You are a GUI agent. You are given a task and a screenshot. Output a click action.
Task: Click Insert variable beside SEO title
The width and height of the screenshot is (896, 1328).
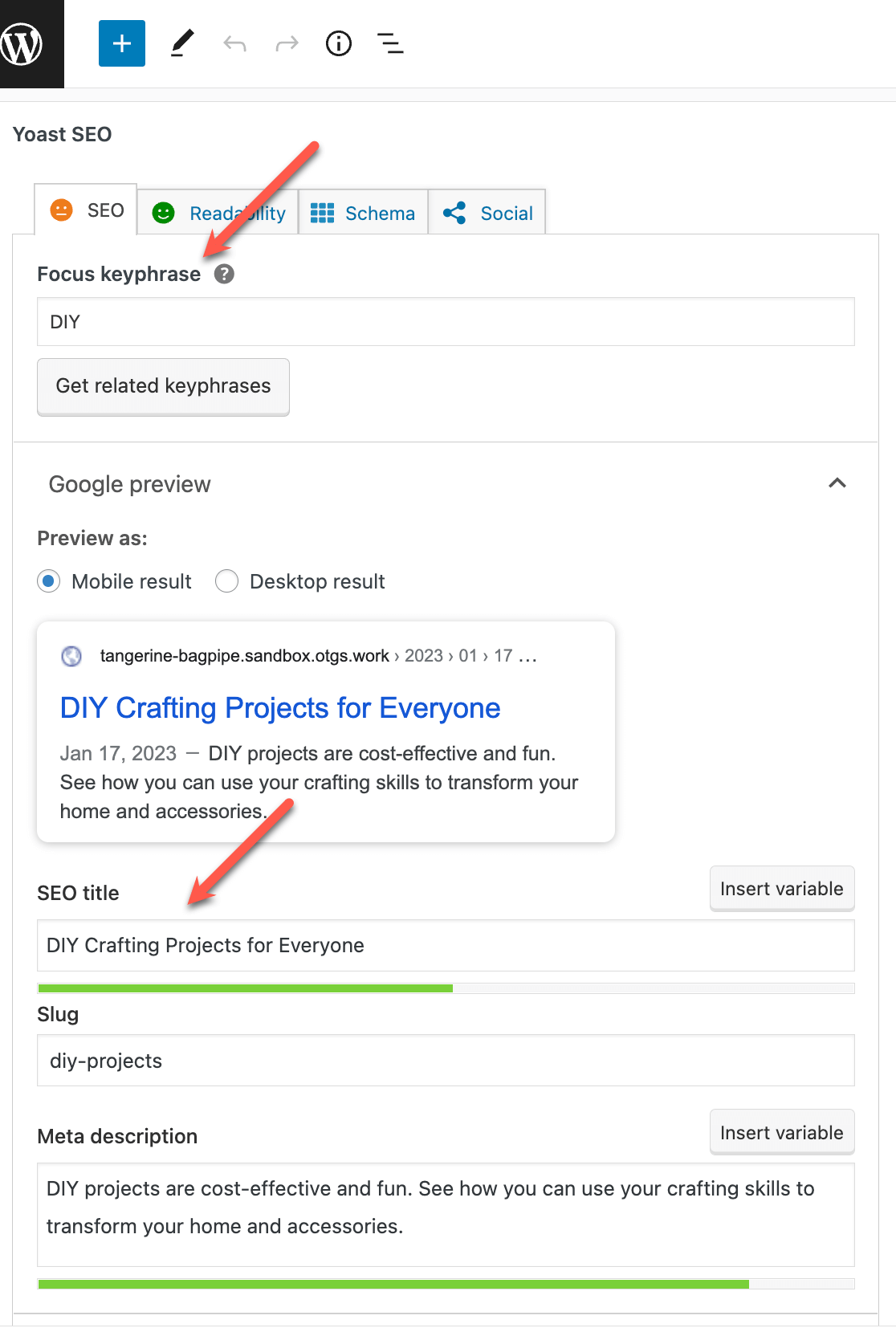click(781, 889)
